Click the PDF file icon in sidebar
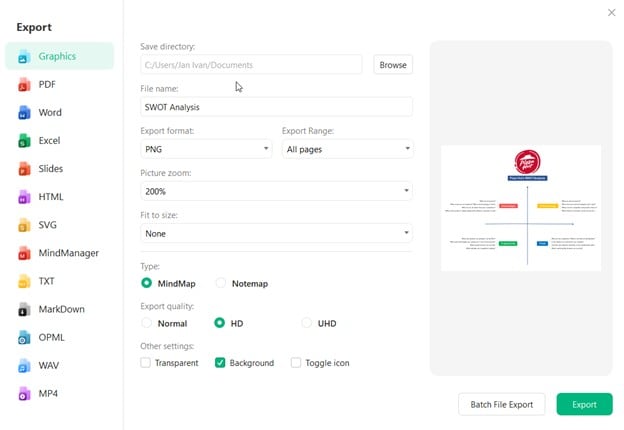624x430 pixels. click(23, 85)
